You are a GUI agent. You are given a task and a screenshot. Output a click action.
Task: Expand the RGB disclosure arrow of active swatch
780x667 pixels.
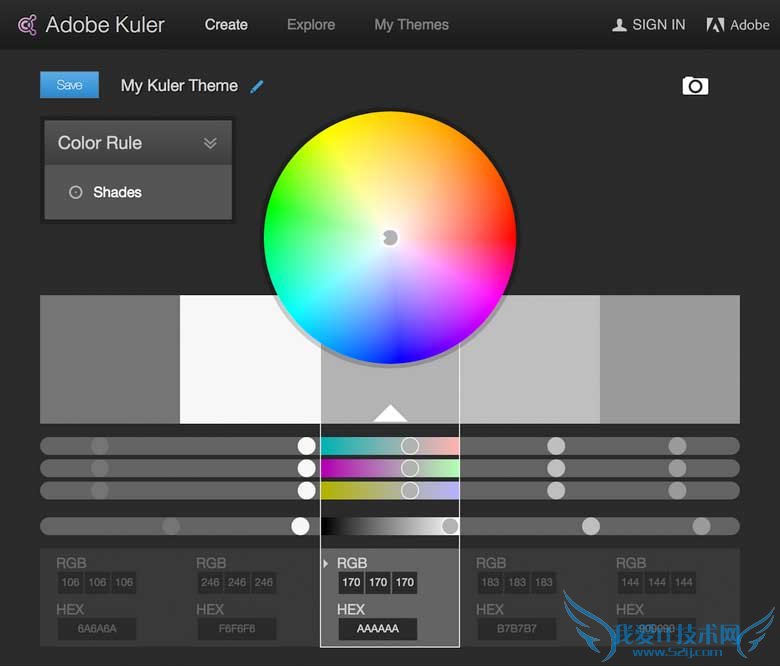pos(325,564)
